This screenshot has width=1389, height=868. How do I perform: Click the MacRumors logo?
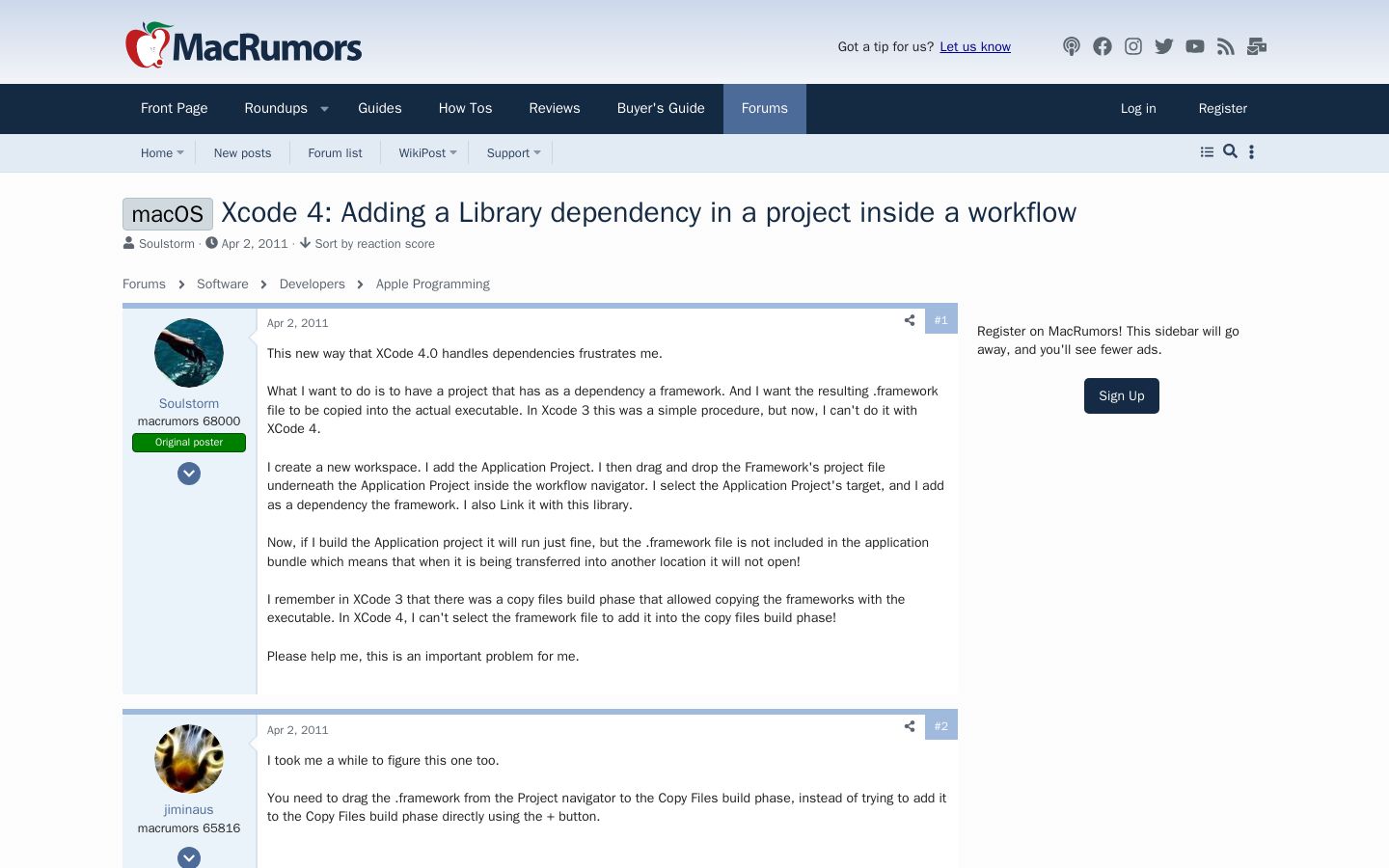tap(243, 45)
